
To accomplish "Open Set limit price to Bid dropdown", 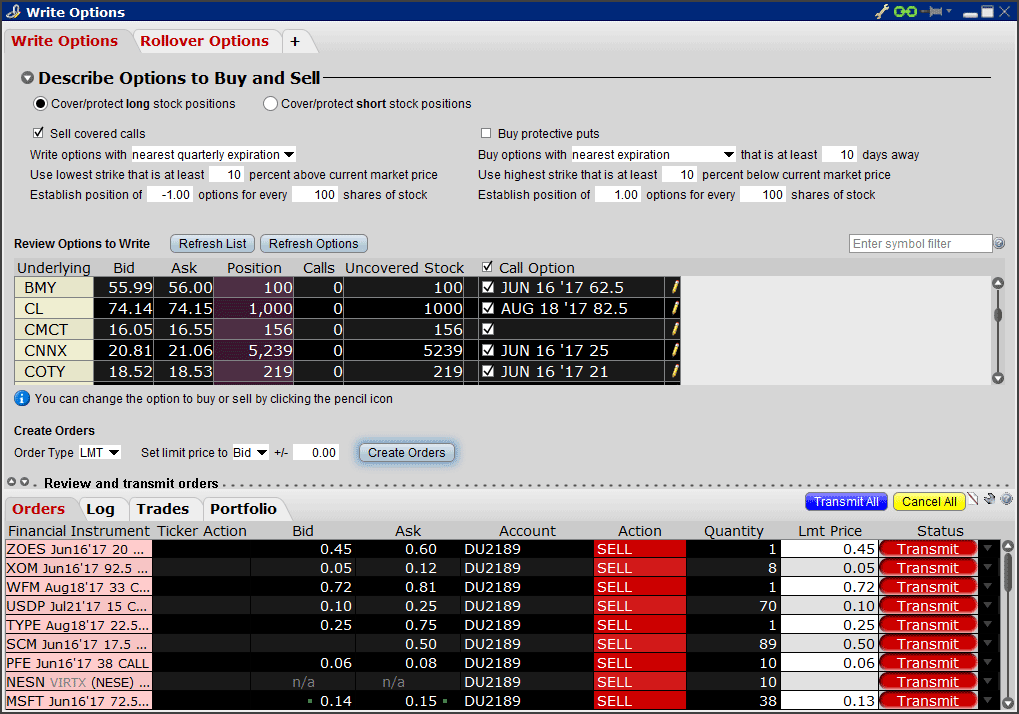I will click(x=250, y=453).
